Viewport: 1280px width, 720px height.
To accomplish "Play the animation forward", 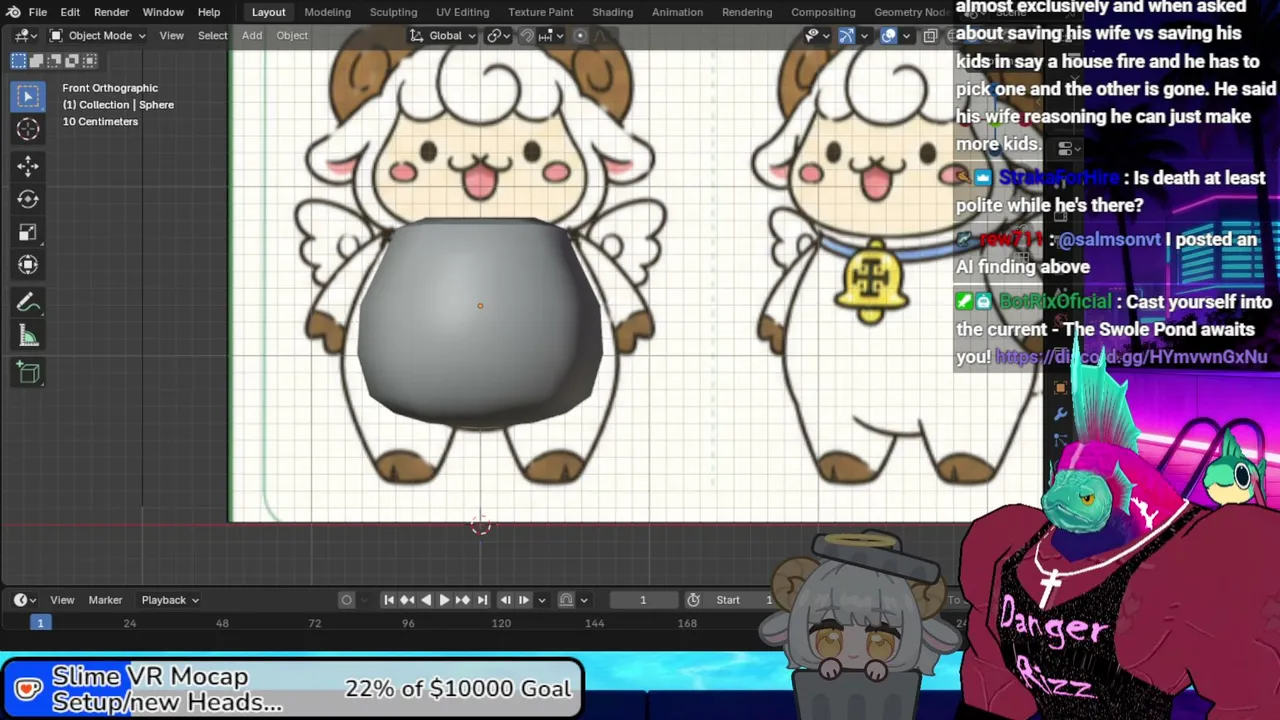I will (444, 600).
